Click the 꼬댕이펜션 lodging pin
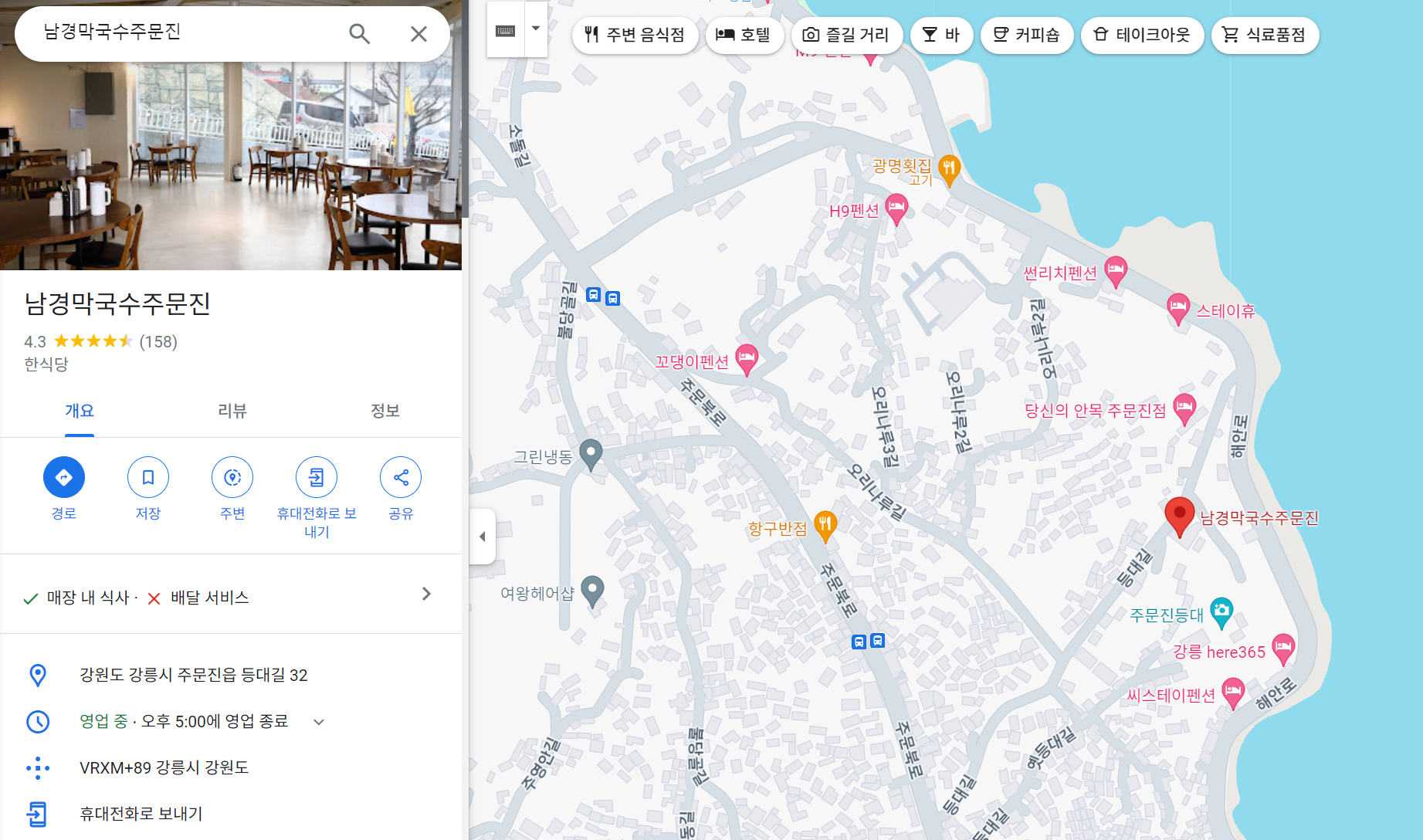The height and width of the screenshot is (840, 1423). tap(747, 359)
